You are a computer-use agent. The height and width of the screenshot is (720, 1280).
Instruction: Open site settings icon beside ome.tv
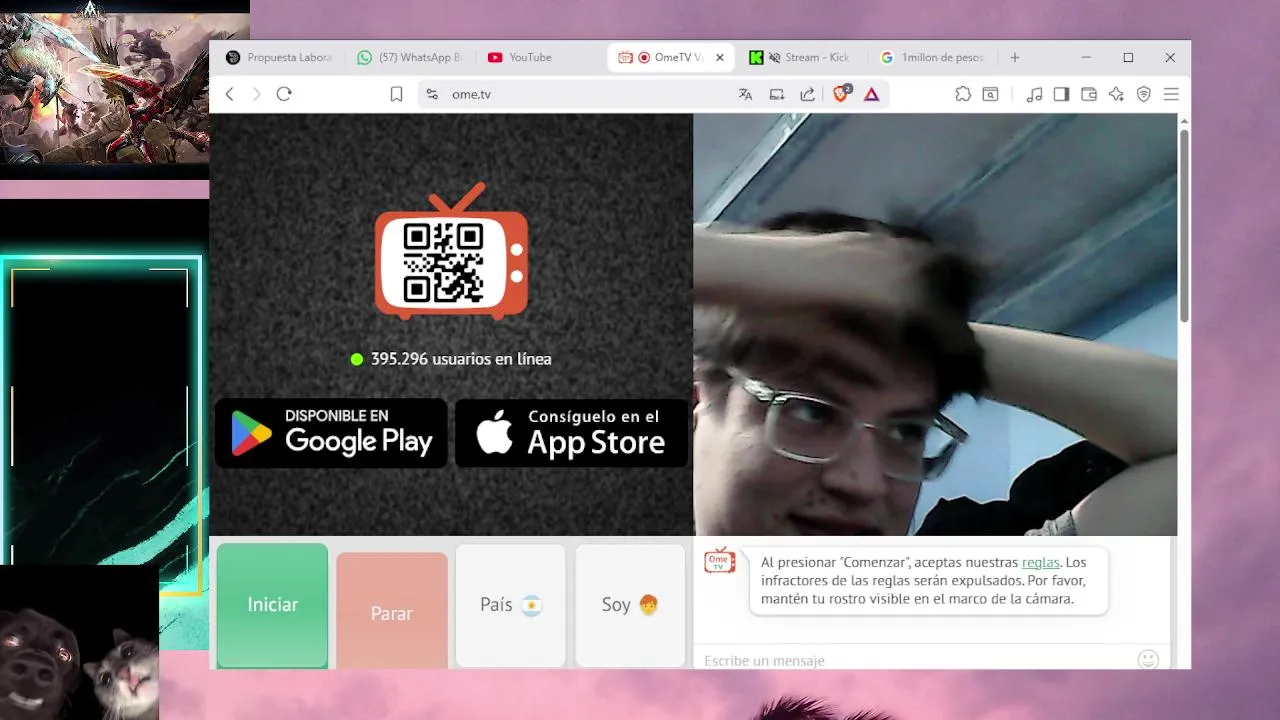432,94
